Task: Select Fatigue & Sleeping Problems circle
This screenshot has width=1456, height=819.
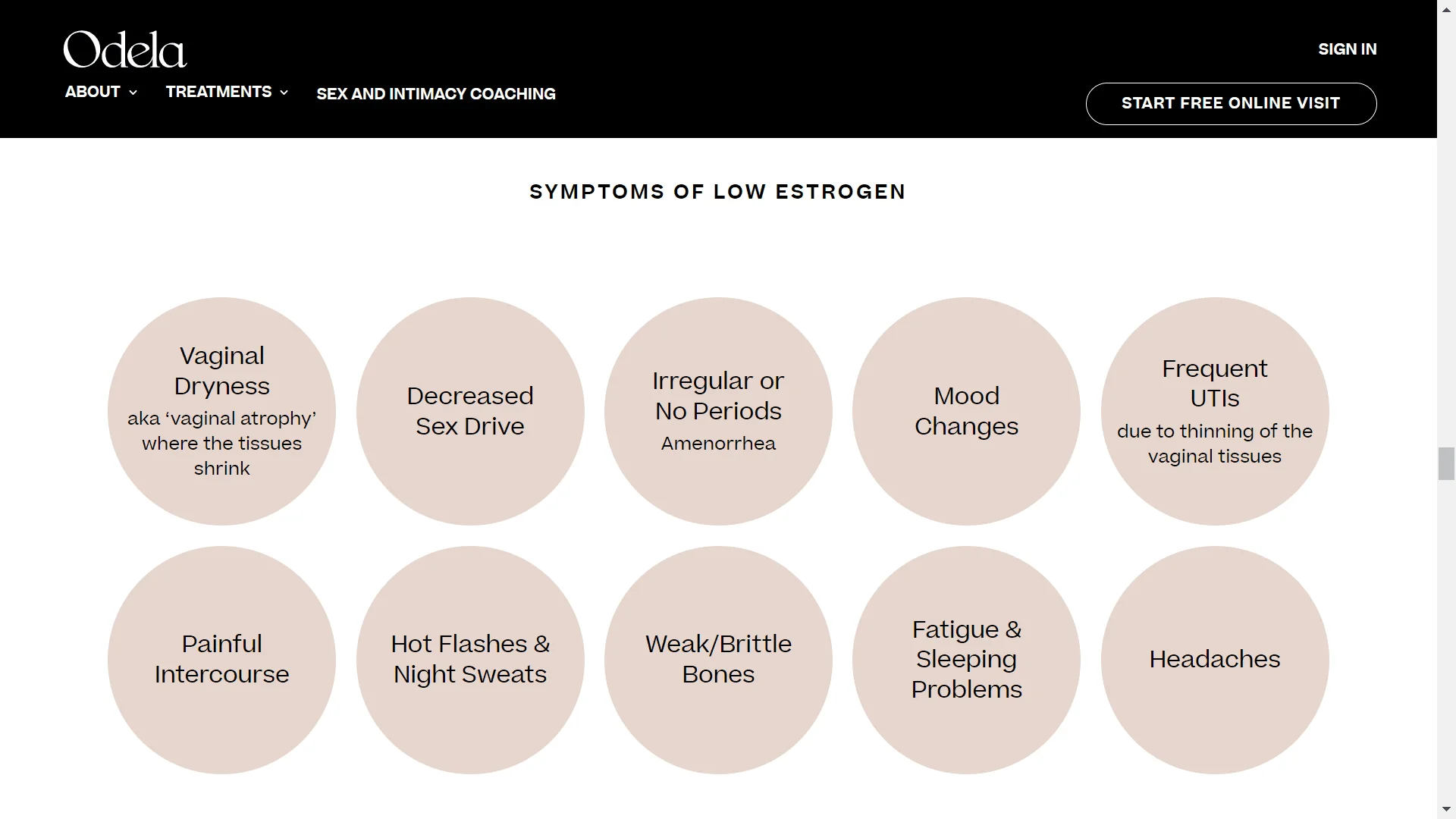Action: [x=967, y=660]
